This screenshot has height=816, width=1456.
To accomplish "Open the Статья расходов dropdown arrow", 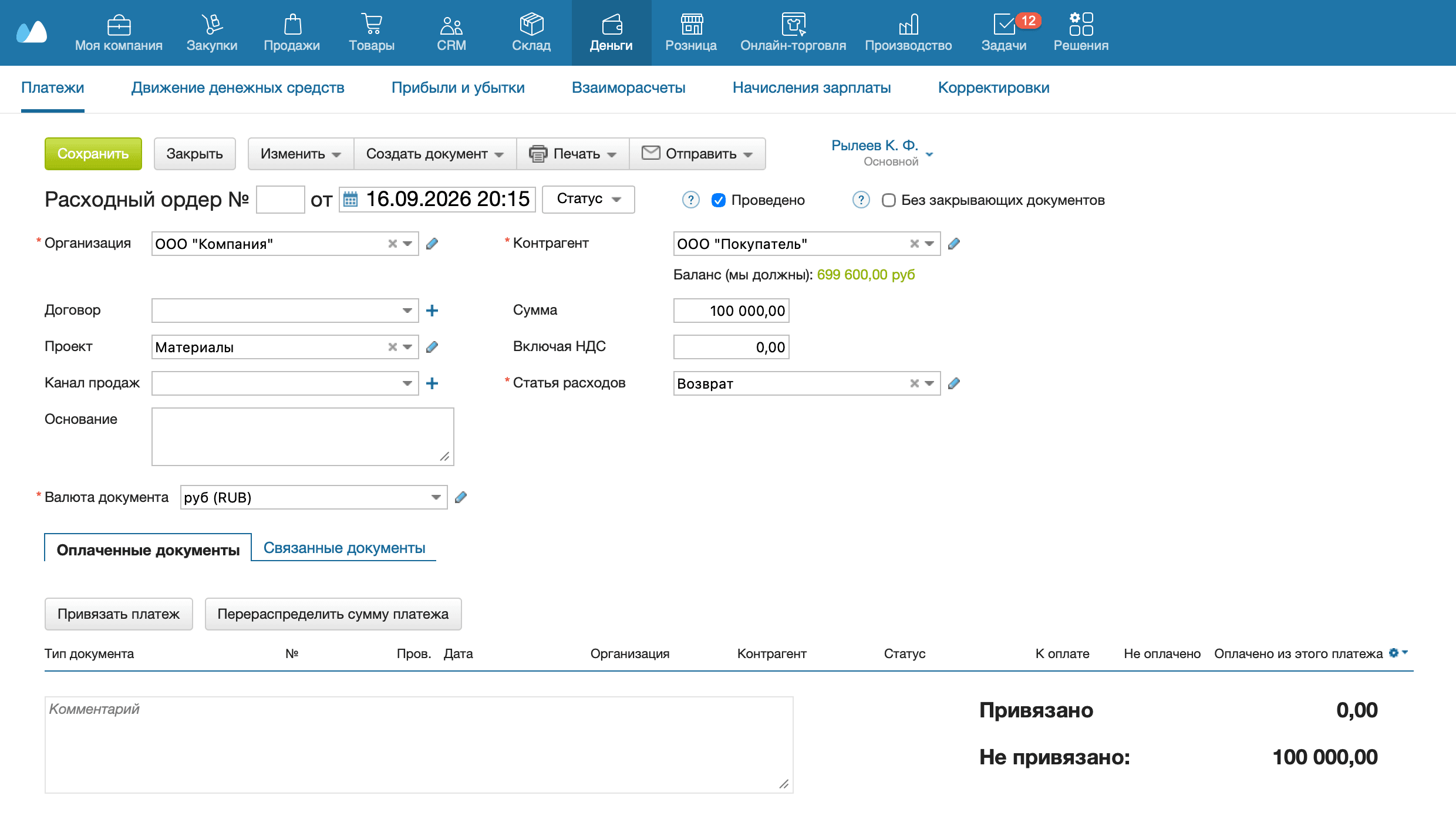I will tap(929, 383).
